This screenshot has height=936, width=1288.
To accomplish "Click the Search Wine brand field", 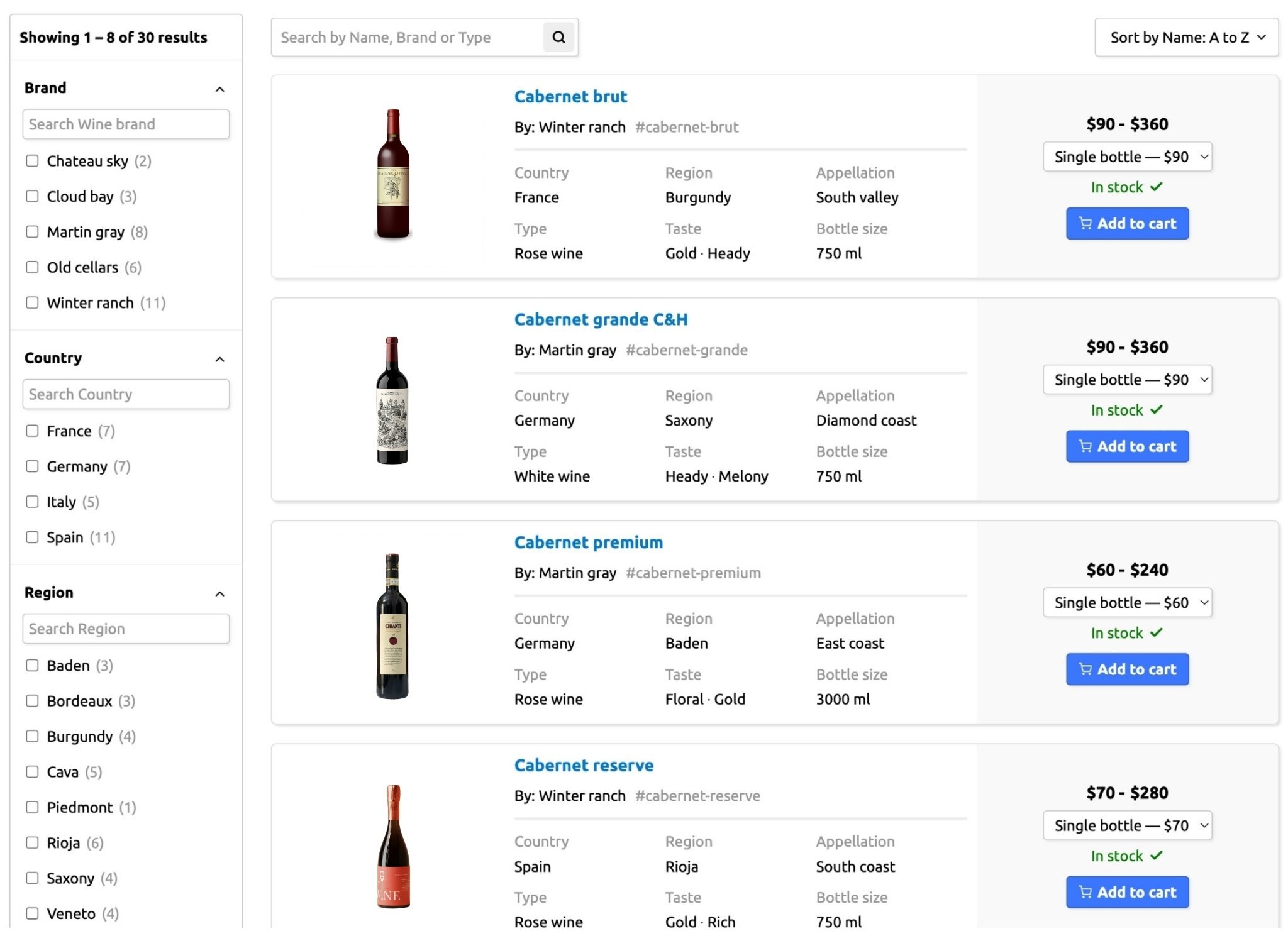I will [x=126, y=124].
